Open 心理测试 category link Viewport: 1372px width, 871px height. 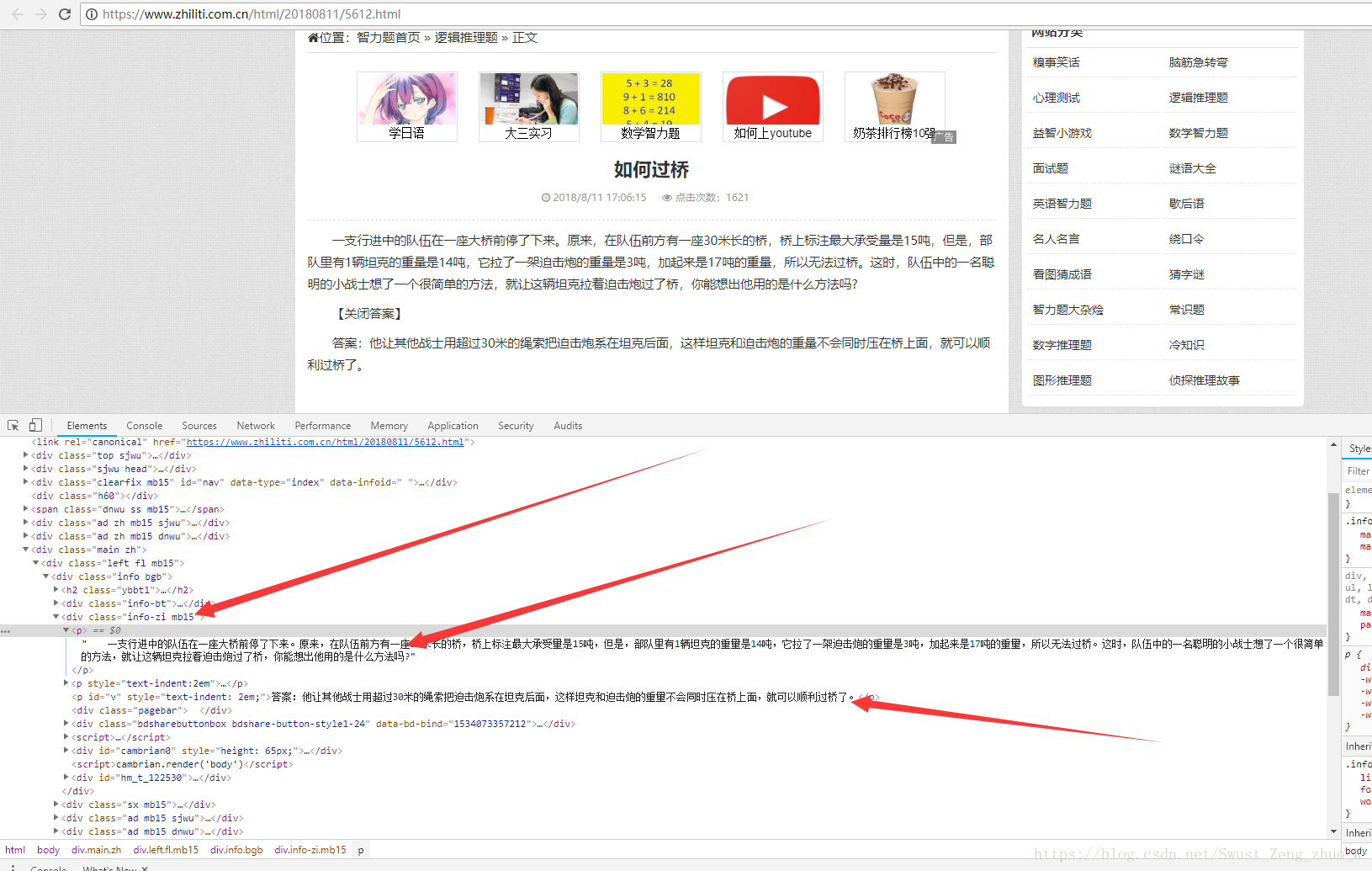pyautogui.click(x=1057, y=98)
